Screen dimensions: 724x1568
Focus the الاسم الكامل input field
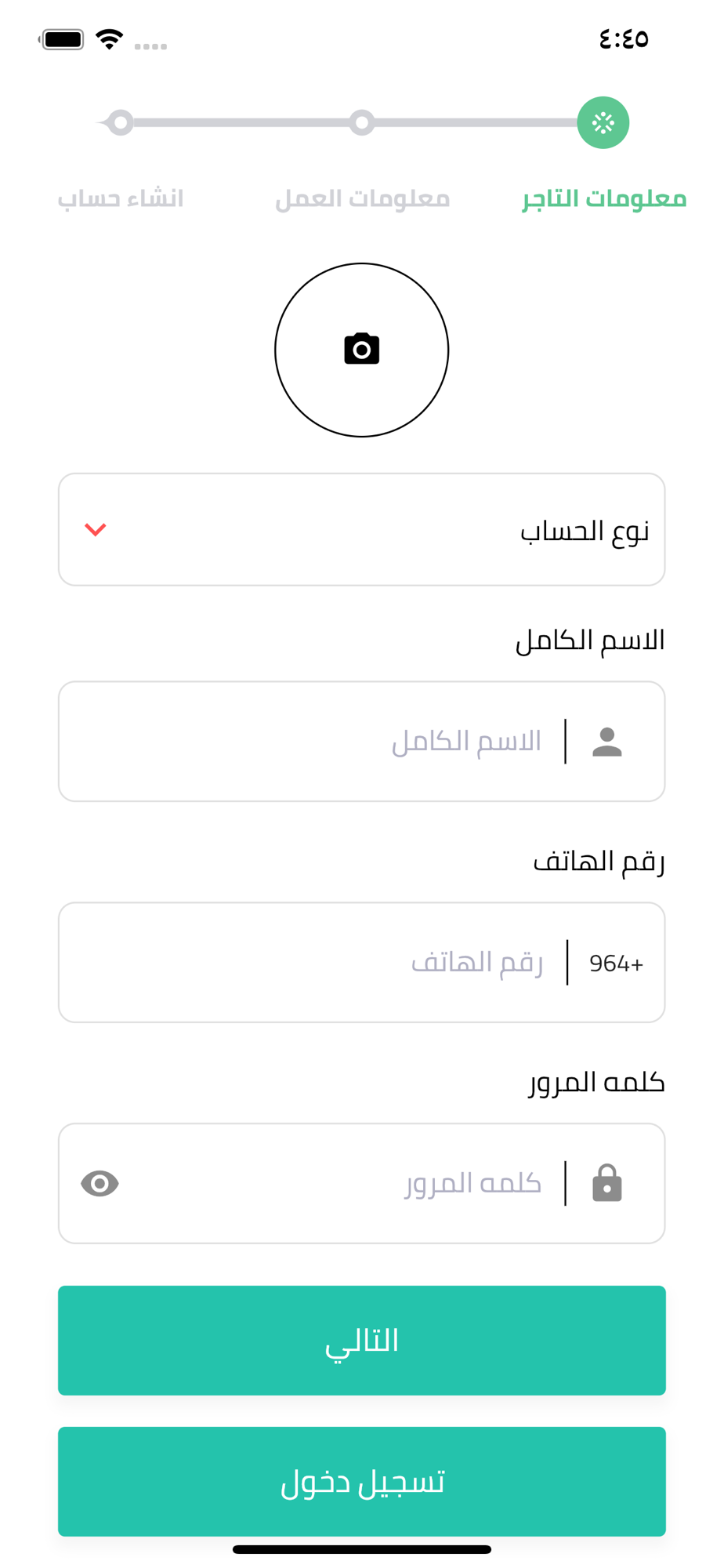pos(362,741)
